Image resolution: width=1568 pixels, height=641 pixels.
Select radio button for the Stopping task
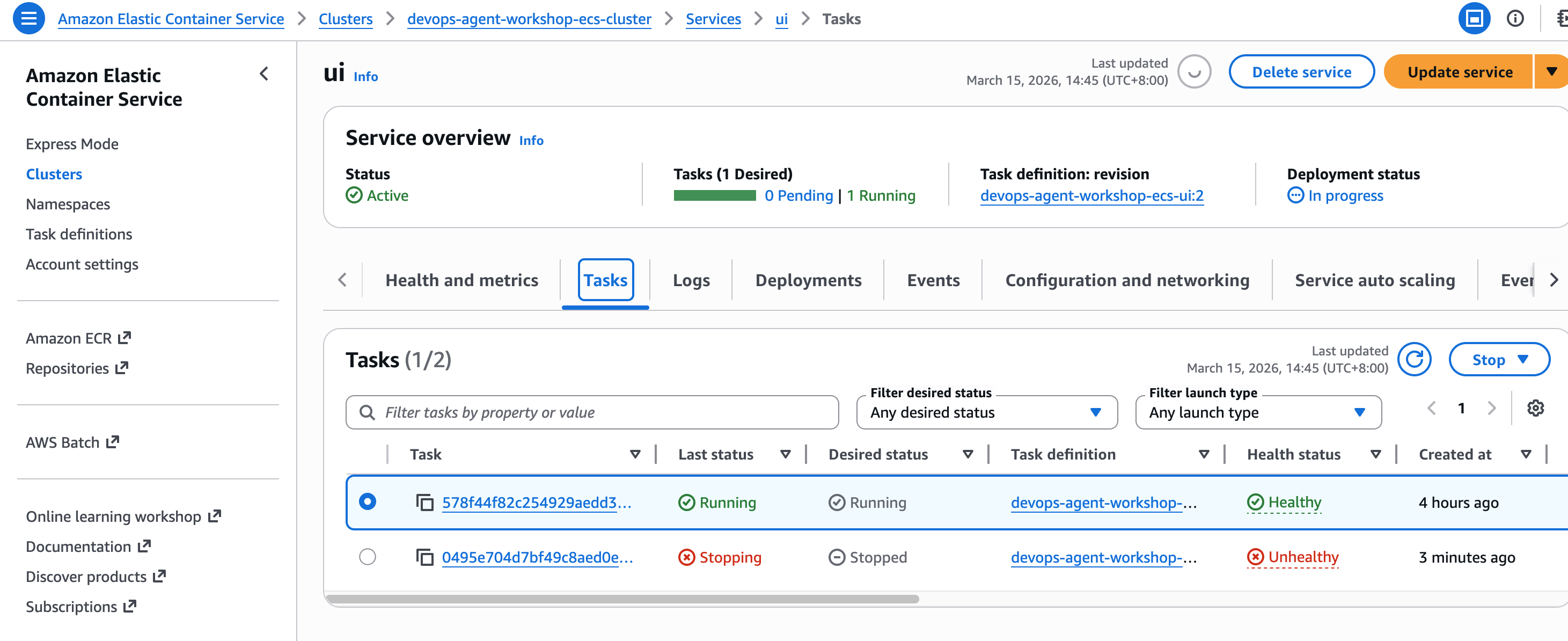coord(367,556)
